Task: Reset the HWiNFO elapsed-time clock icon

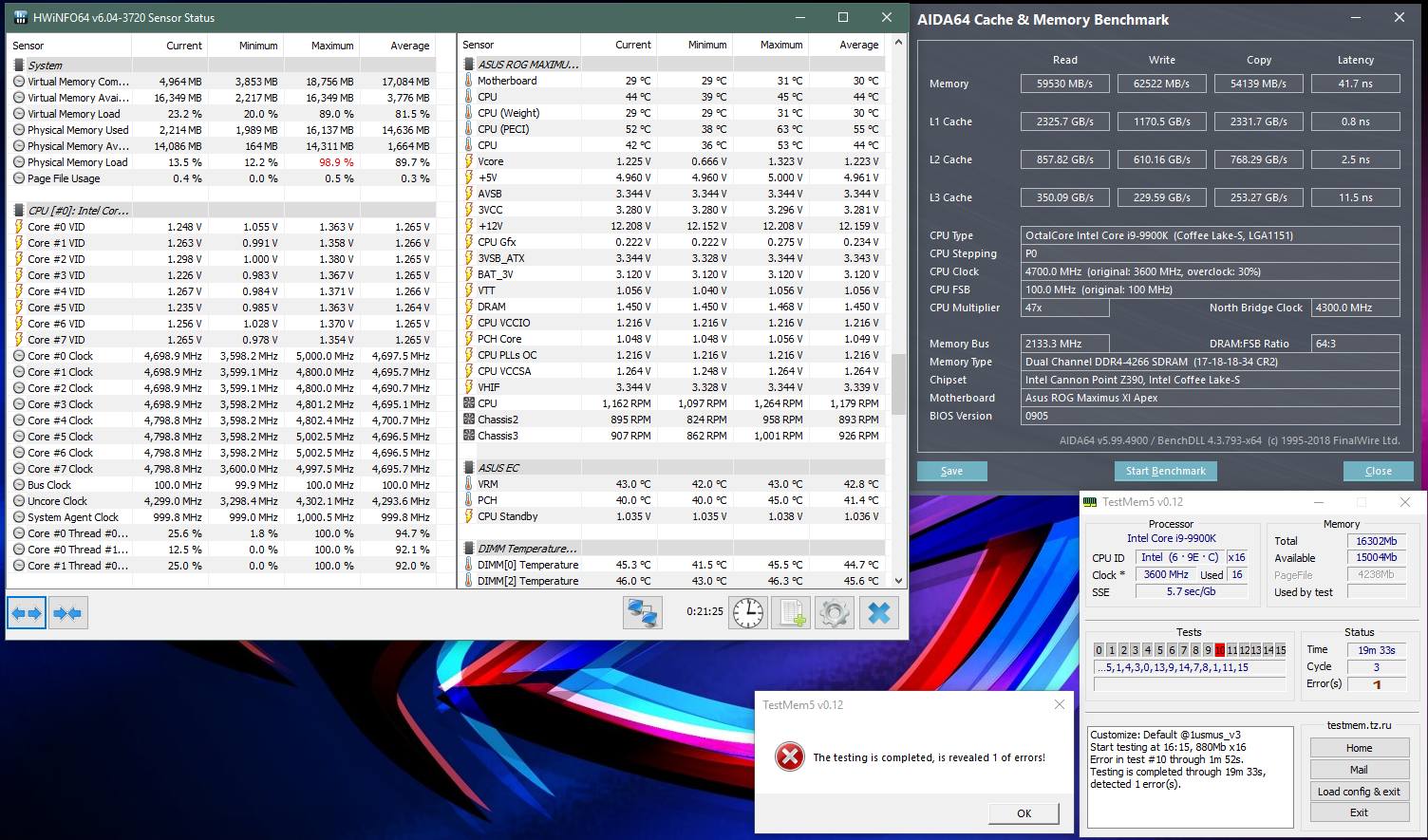Action: (x=748, y=613)
